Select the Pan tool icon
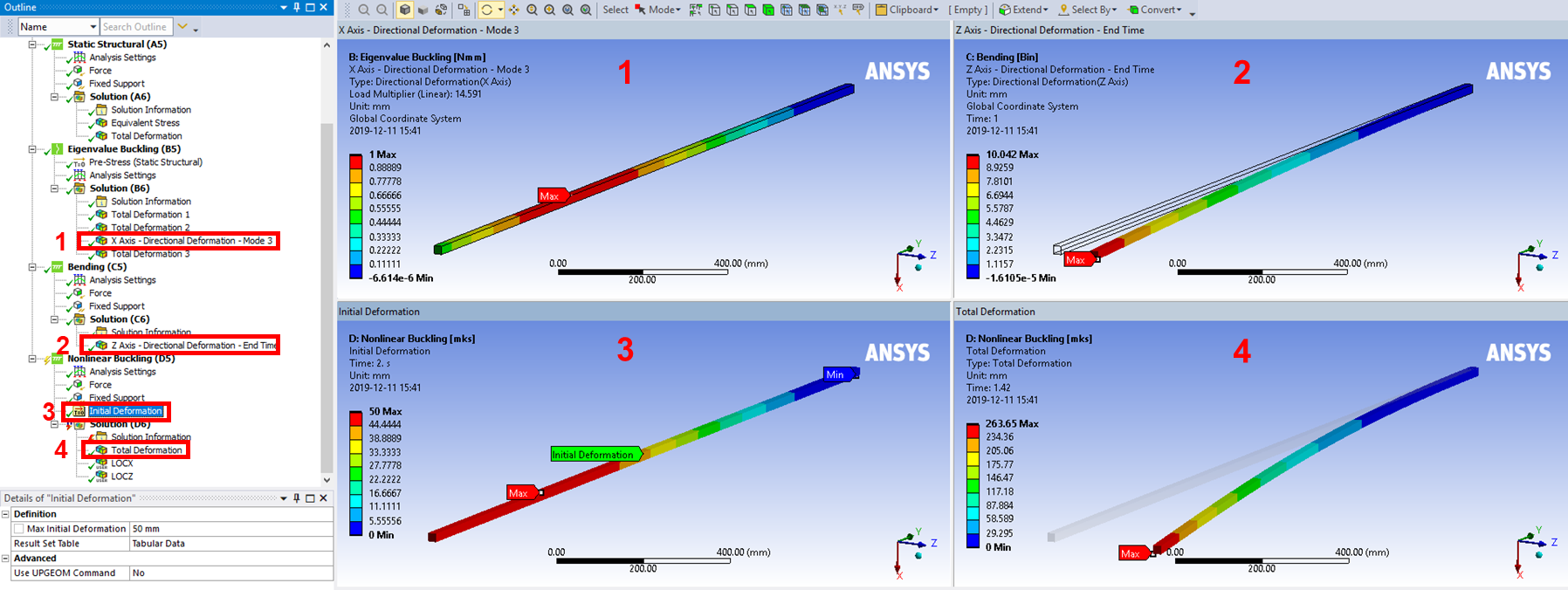The height and width of the screenshot is (590, 1568). (513, 10)
